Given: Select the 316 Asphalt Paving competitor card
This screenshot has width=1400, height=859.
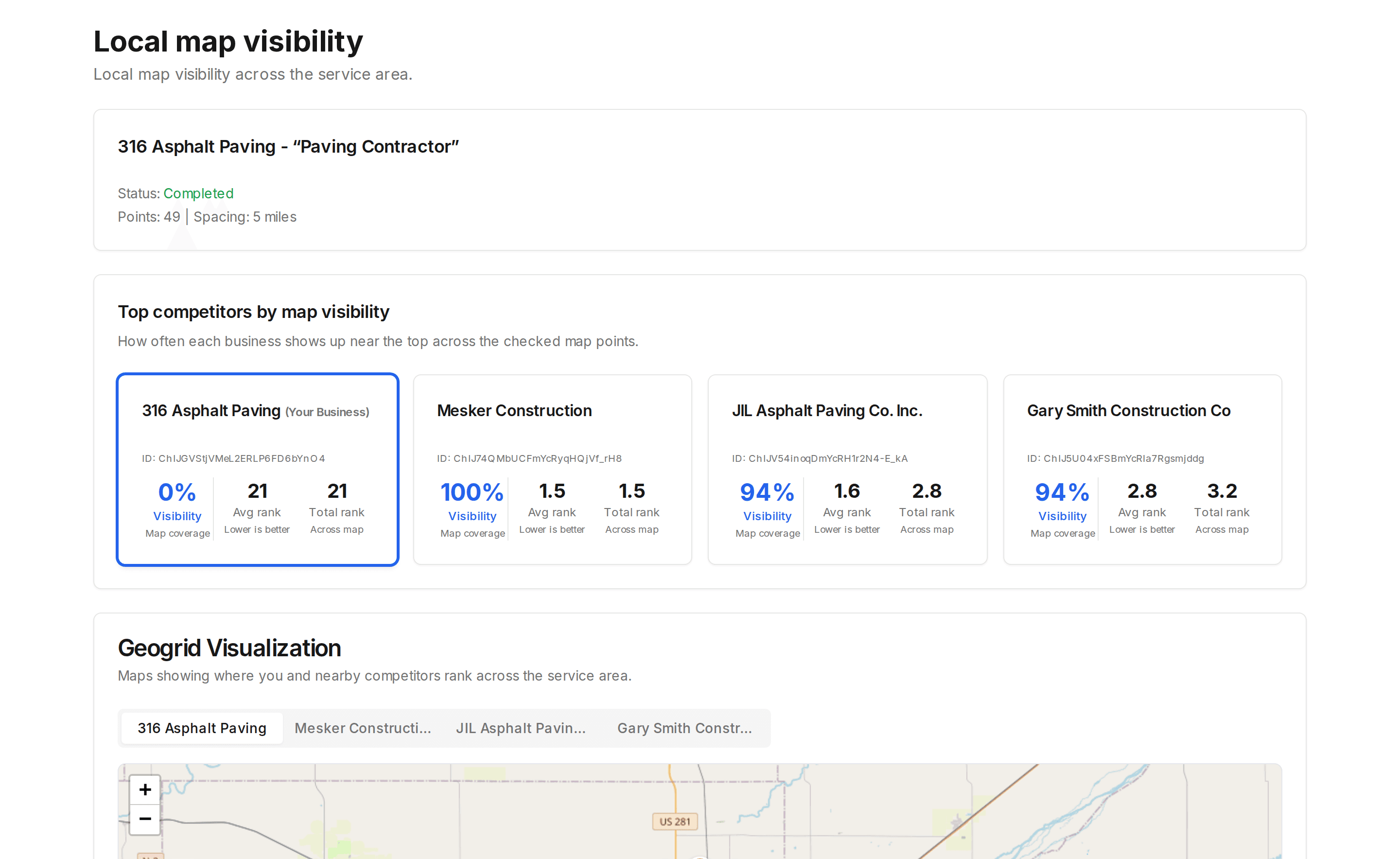Looking at the screenshot, I should tap(257, 469).
